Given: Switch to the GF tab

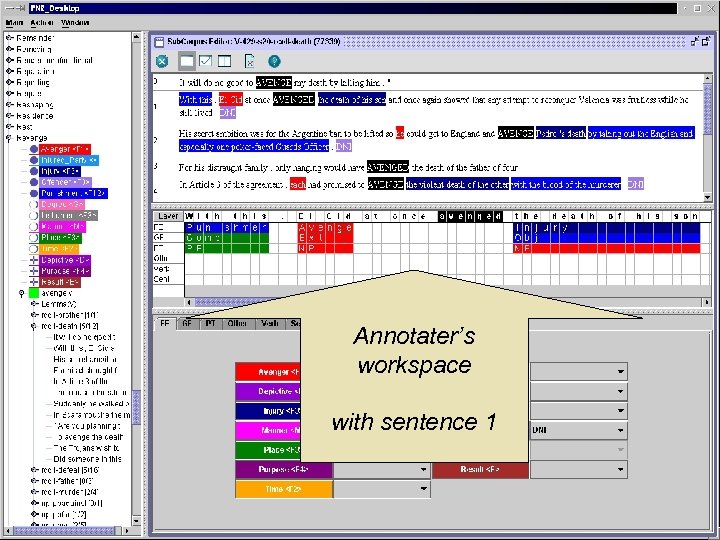Looking at the screenshot, I should click(187, 324).
